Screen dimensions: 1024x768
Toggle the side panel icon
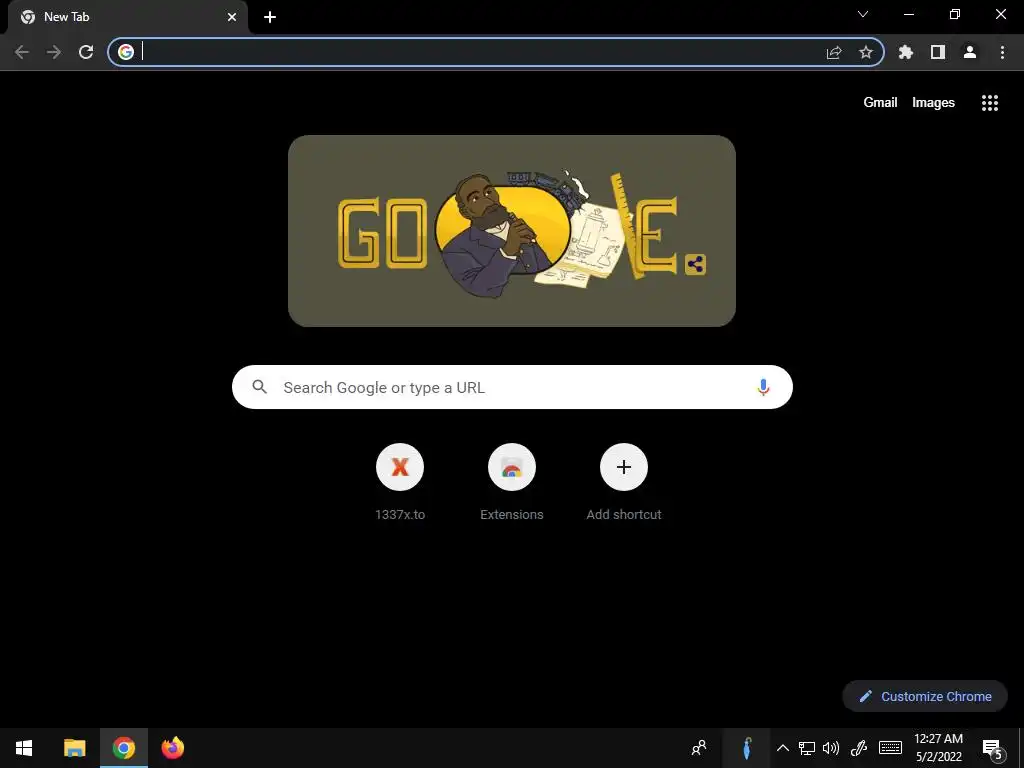[938, 52]
